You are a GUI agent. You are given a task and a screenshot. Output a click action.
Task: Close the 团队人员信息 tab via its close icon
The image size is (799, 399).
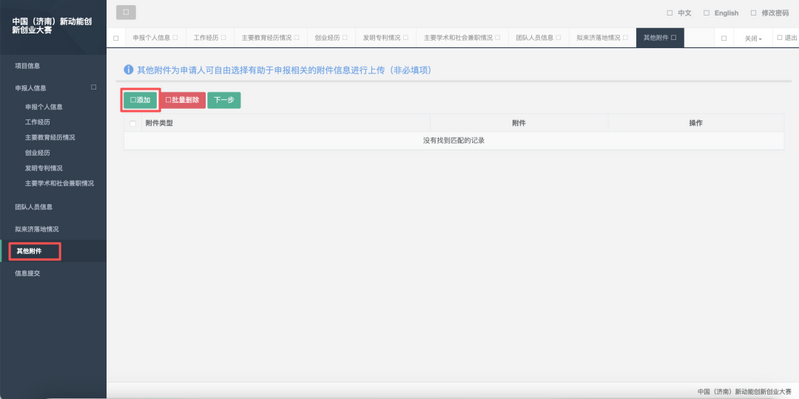(x=558, y=37)
